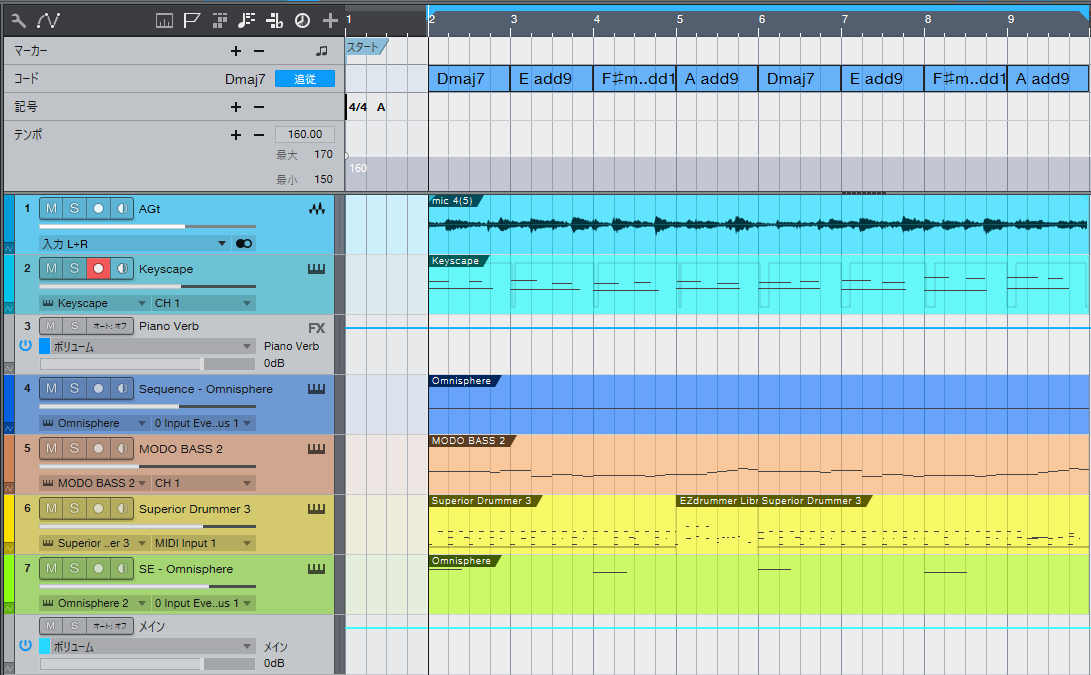
Task: Adjust Piano Verb volume automation slider
Action: 148,363
